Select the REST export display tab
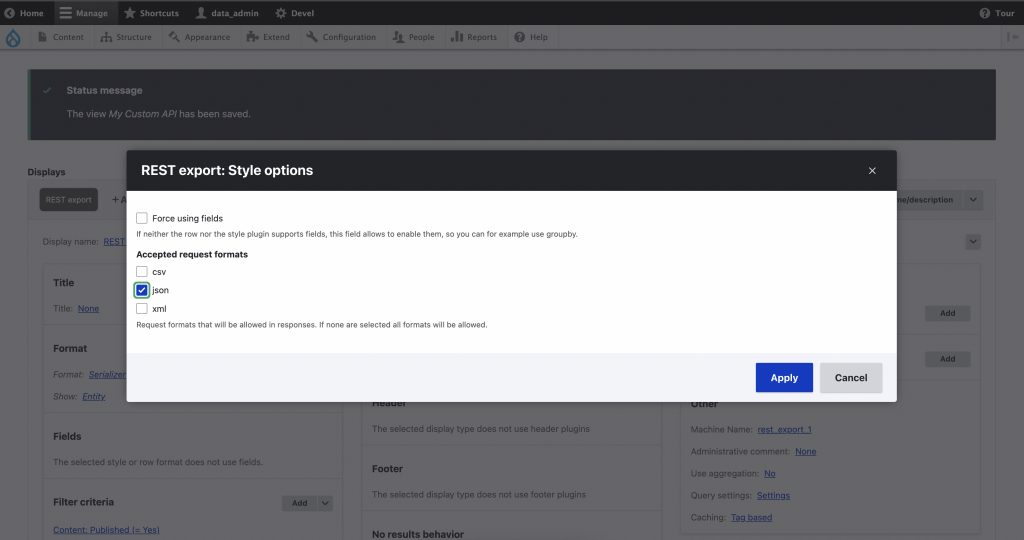Viewport: 1024px width, 540px height. pos(69,200)
